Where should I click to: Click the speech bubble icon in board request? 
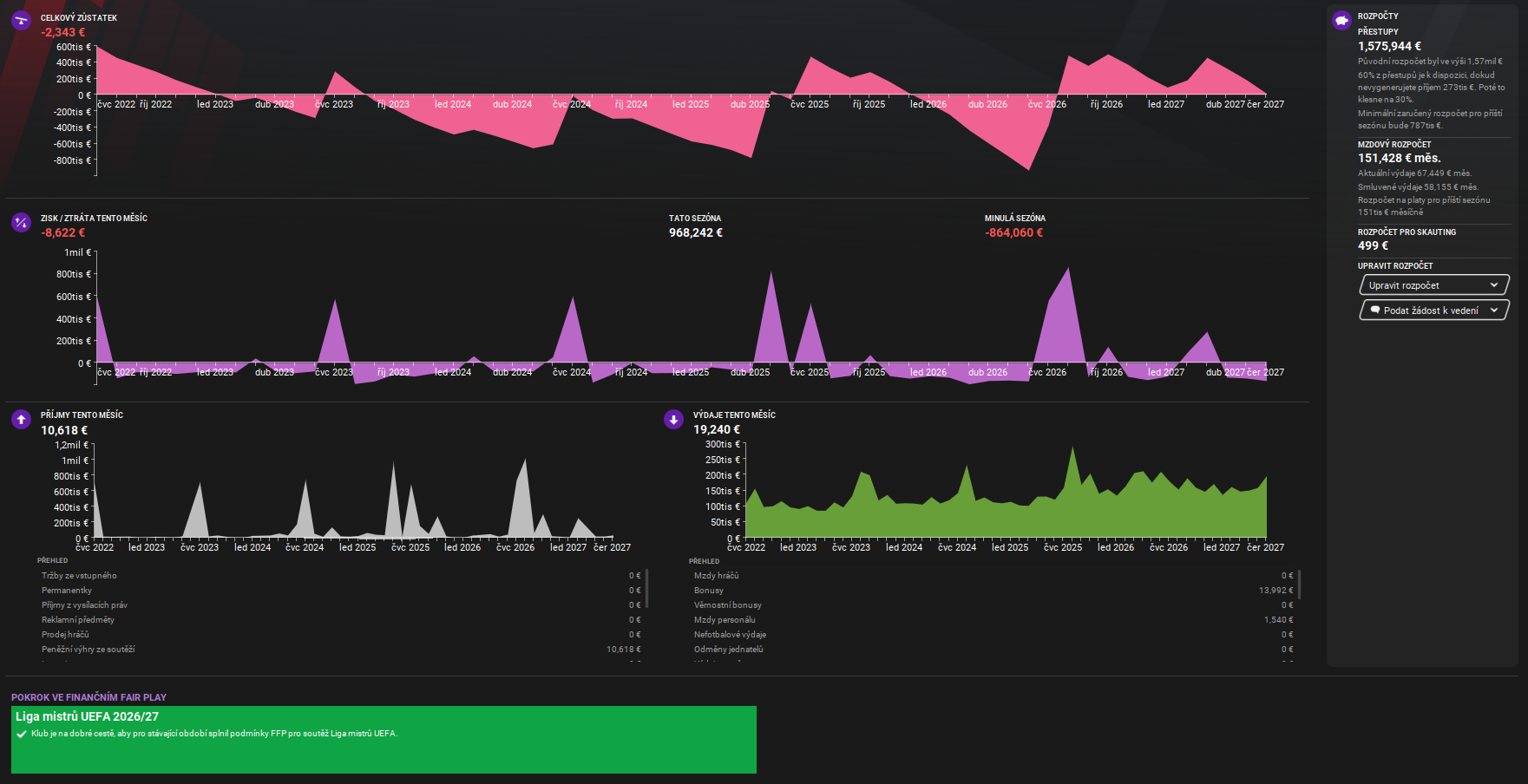(1374, 310)
